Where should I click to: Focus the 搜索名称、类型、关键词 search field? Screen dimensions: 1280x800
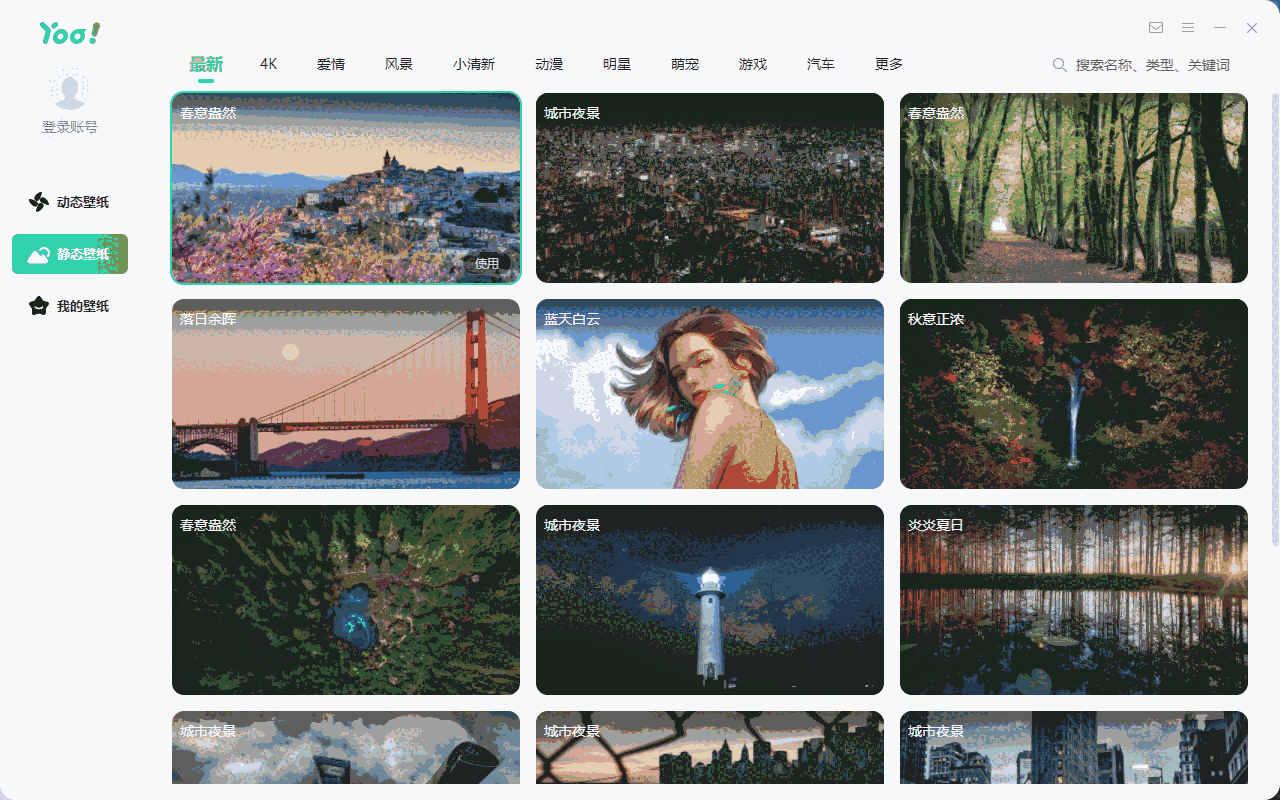[1152, 65]
